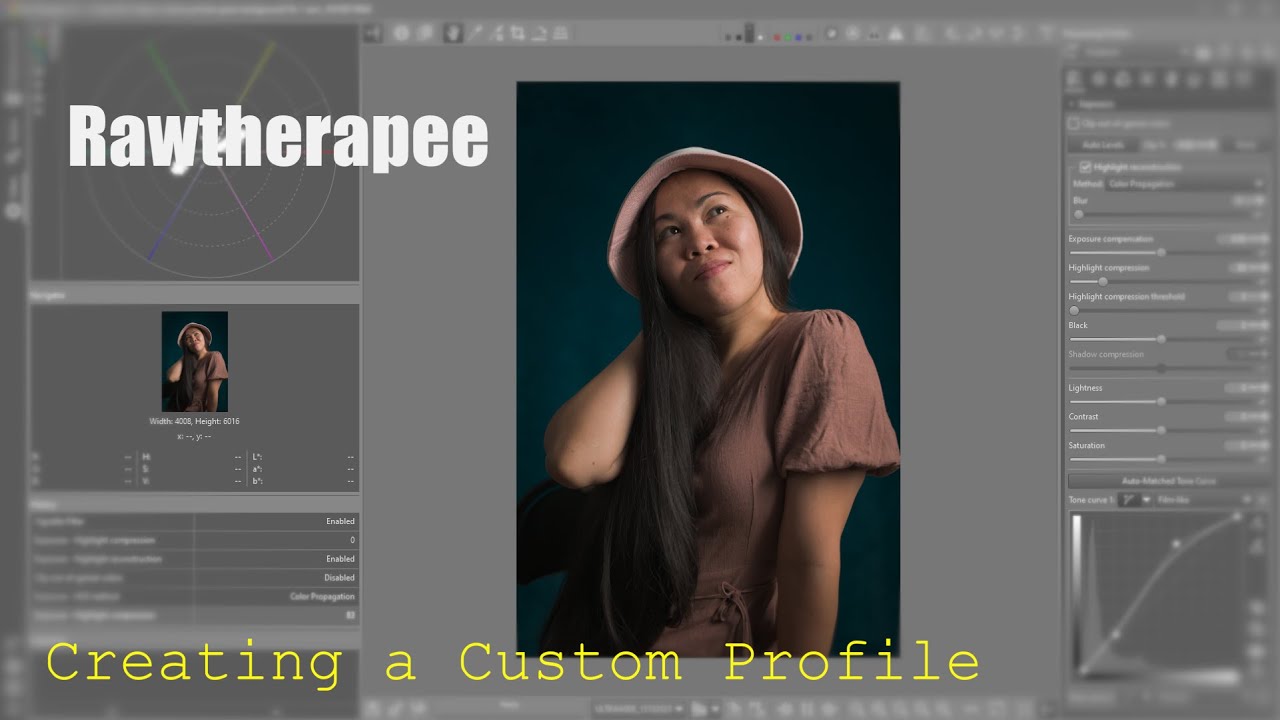Click the Lightness slider handle
The image size is (1280, 720).
(x=1161, y=401)
